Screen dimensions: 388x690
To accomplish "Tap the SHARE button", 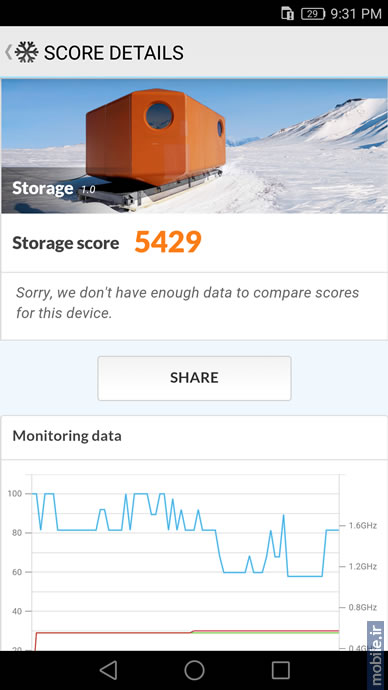I will 194,378.
